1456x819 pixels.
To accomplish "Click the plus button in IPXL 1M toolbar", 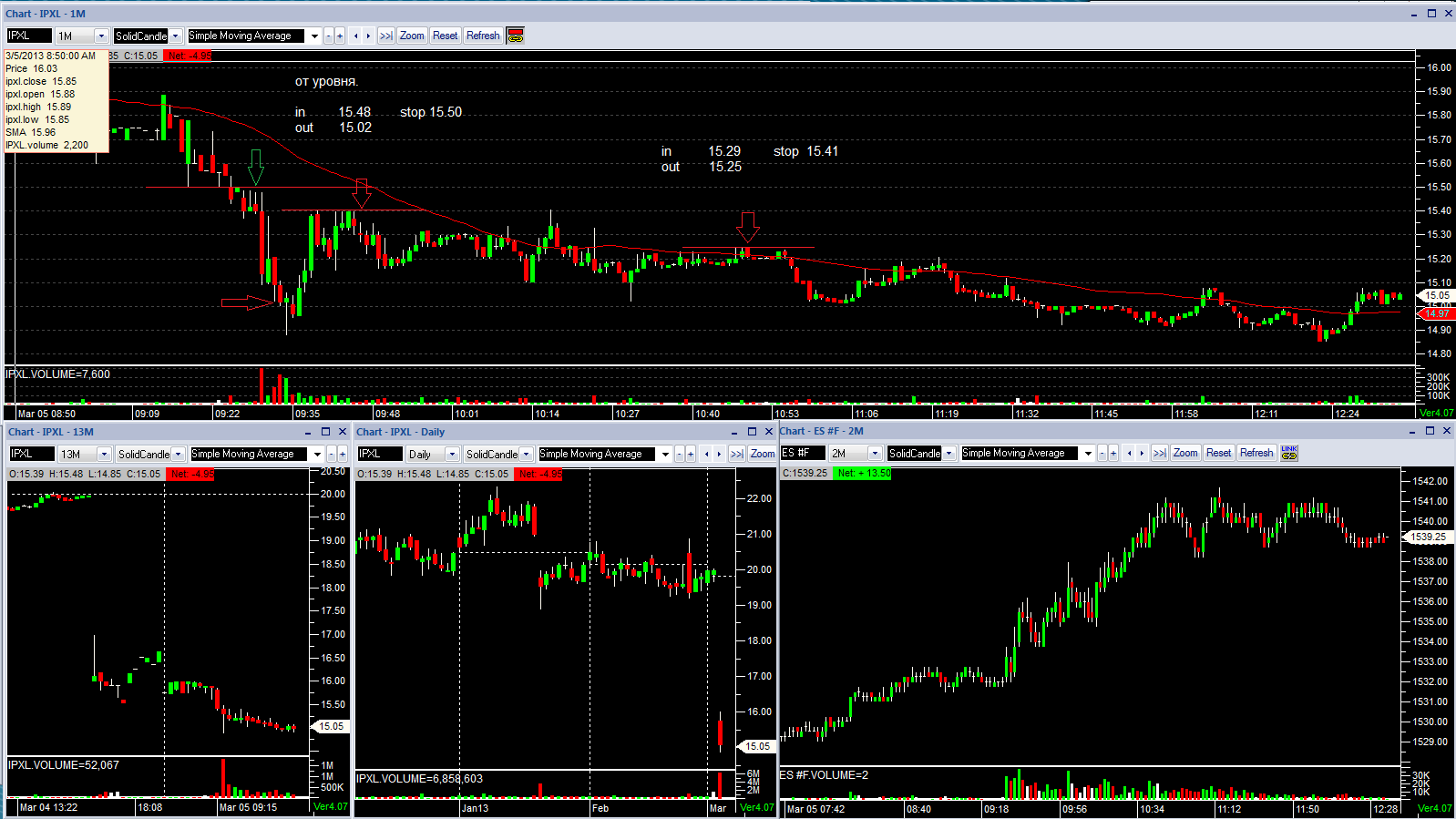I will click(340, 36).
